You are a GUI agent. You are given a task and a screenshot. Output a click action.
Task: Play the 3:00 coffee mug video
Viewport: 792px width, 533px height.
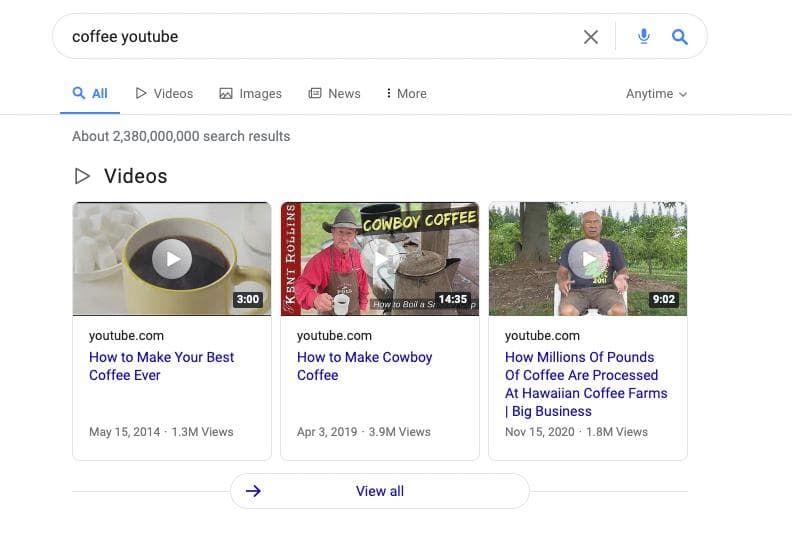(x=172, y=259)
